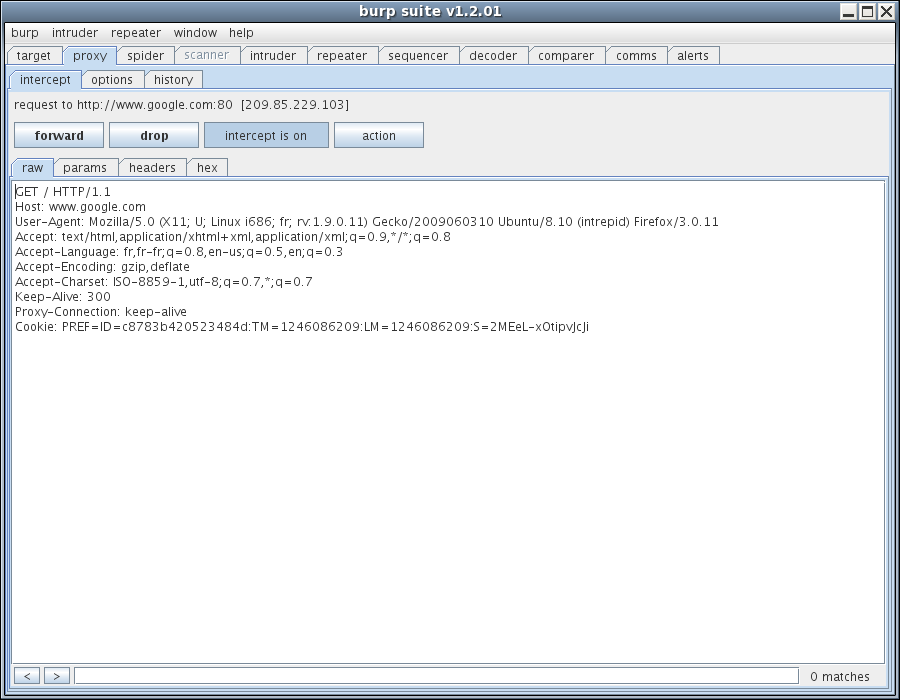Open the repeater menu in menu bar

[x=136, y=33]
